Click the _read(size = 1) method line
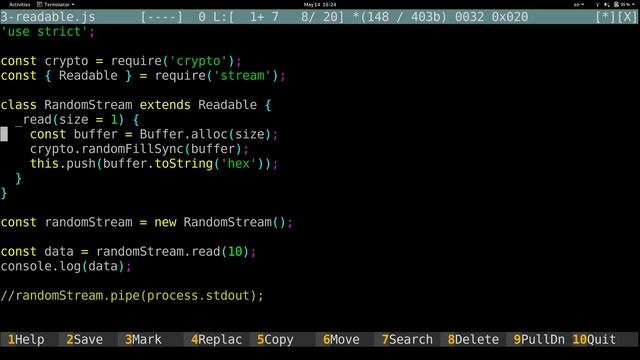This screenshot has height=360, width=640. tap(78, 120)
